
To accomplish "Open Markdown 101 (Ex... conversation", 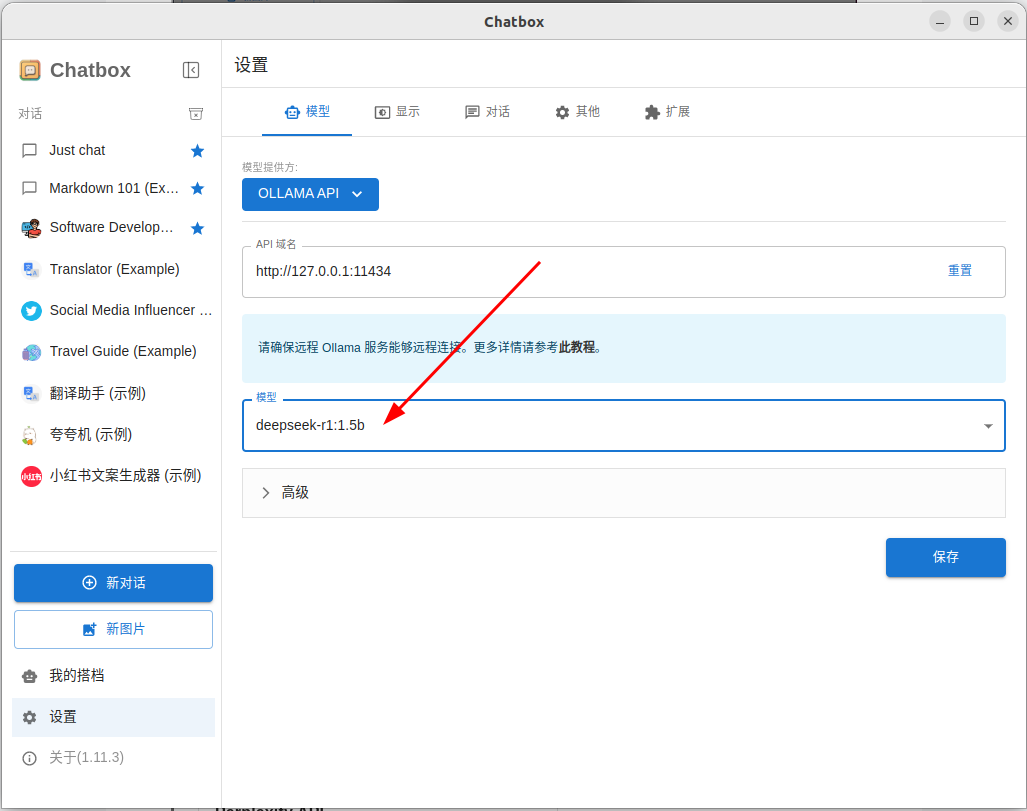I will click(113, 189).
